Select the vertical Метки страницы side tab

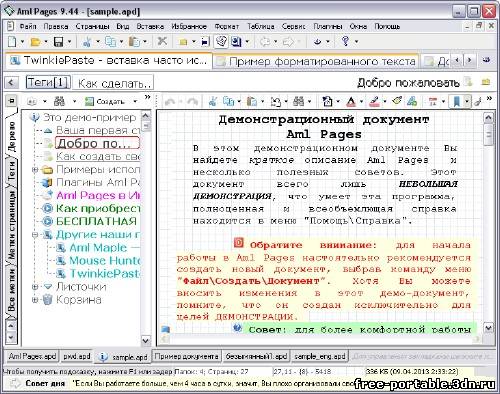(12, 226)
